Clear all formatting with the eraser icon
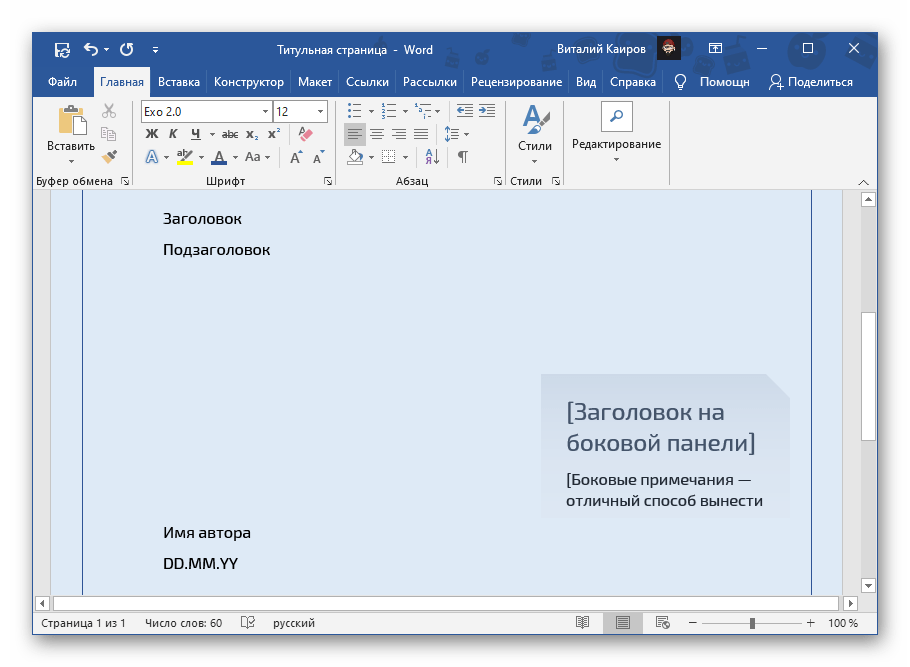 (x=306, y=134)
